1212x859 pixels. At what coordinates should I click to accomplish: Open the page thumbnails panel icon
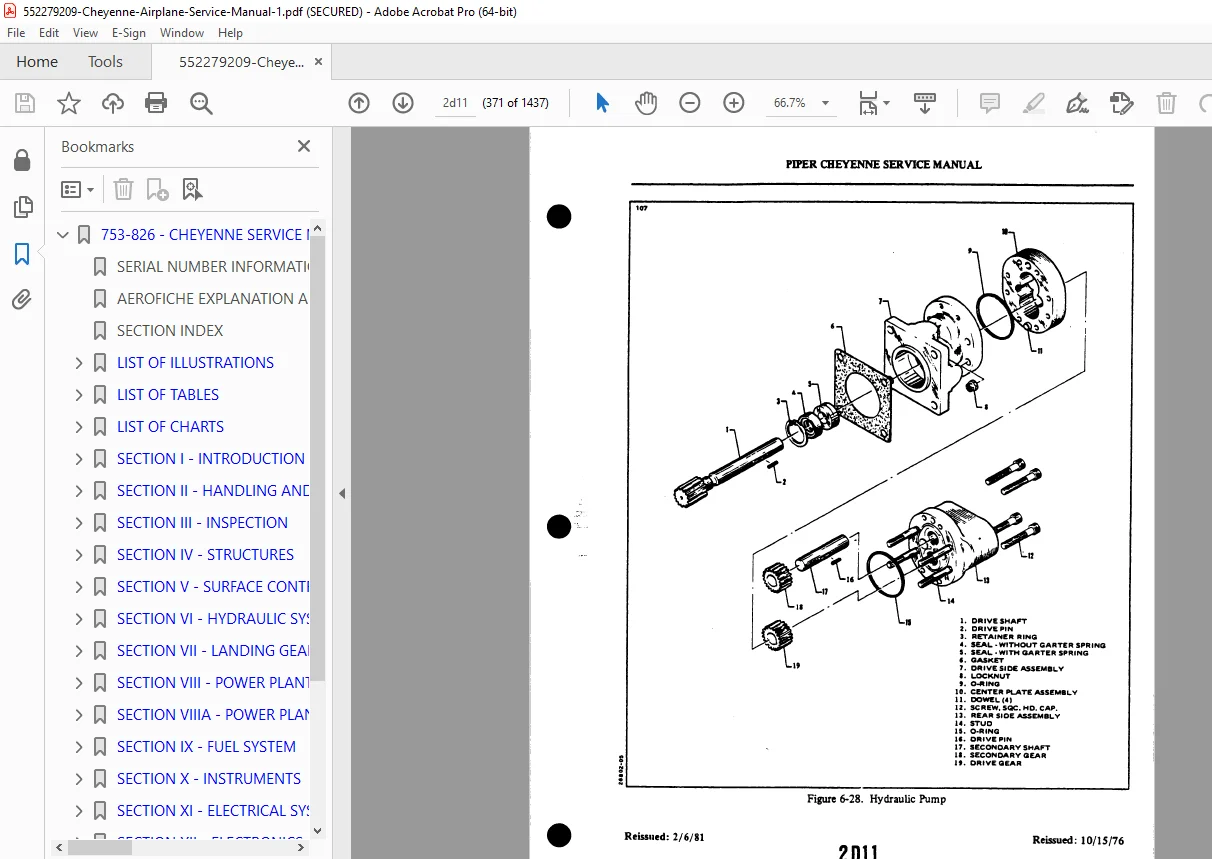[x=22, y=207]
